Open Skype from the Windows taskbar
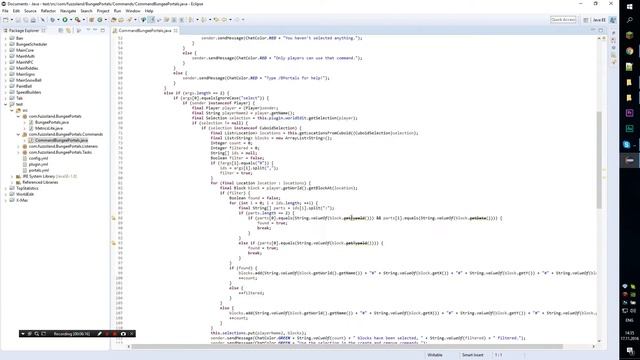Screen dimensions: 640x360 (627, 144)
